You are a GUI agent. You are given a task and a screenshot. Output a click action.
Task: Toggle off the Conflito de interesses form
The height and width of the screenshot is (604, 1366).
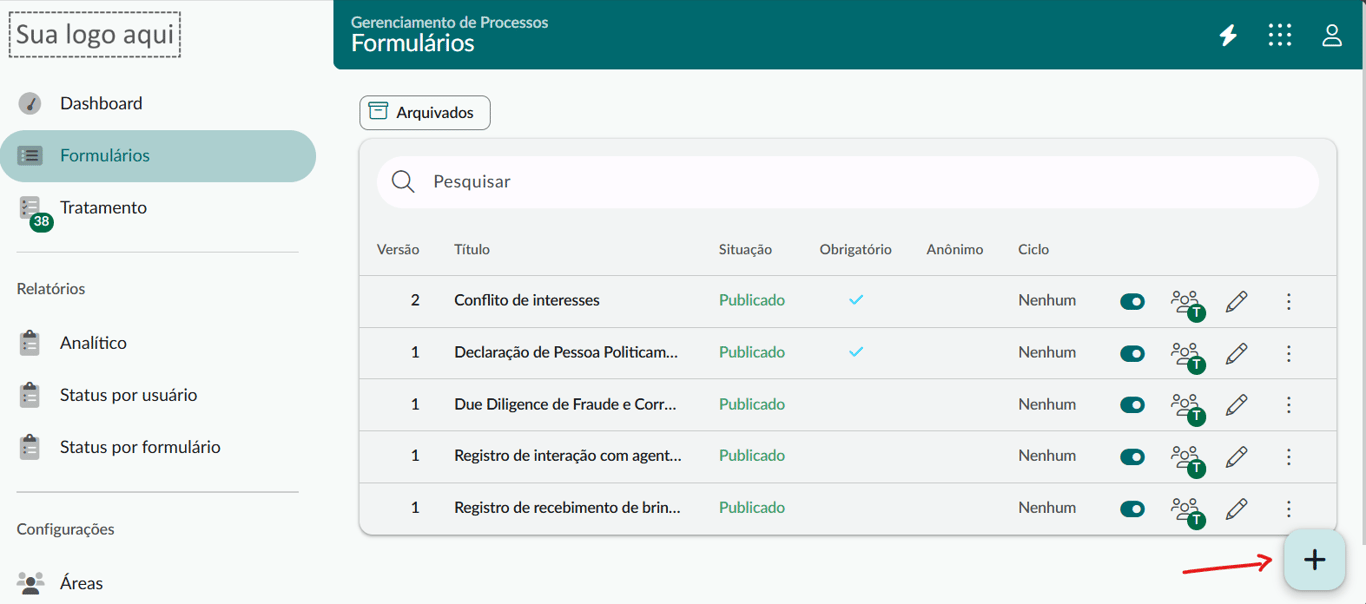(1132, 301)
